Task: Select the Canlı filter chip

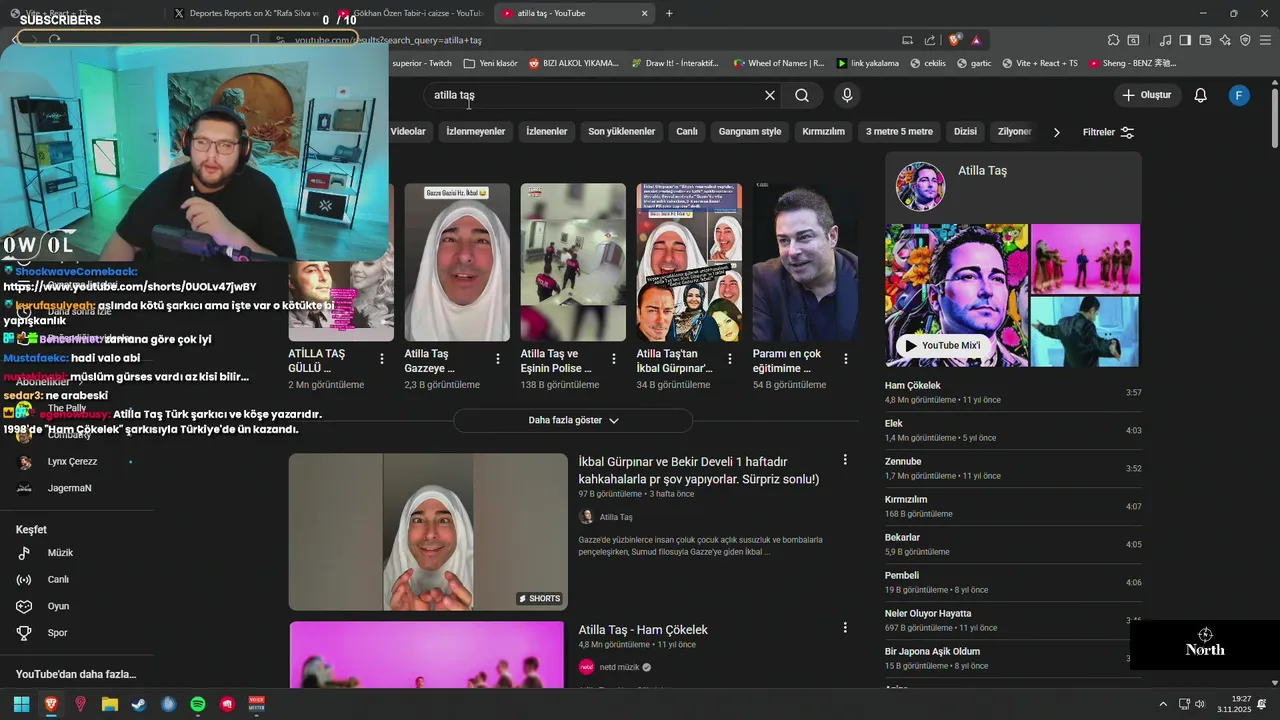Action: 687,131
